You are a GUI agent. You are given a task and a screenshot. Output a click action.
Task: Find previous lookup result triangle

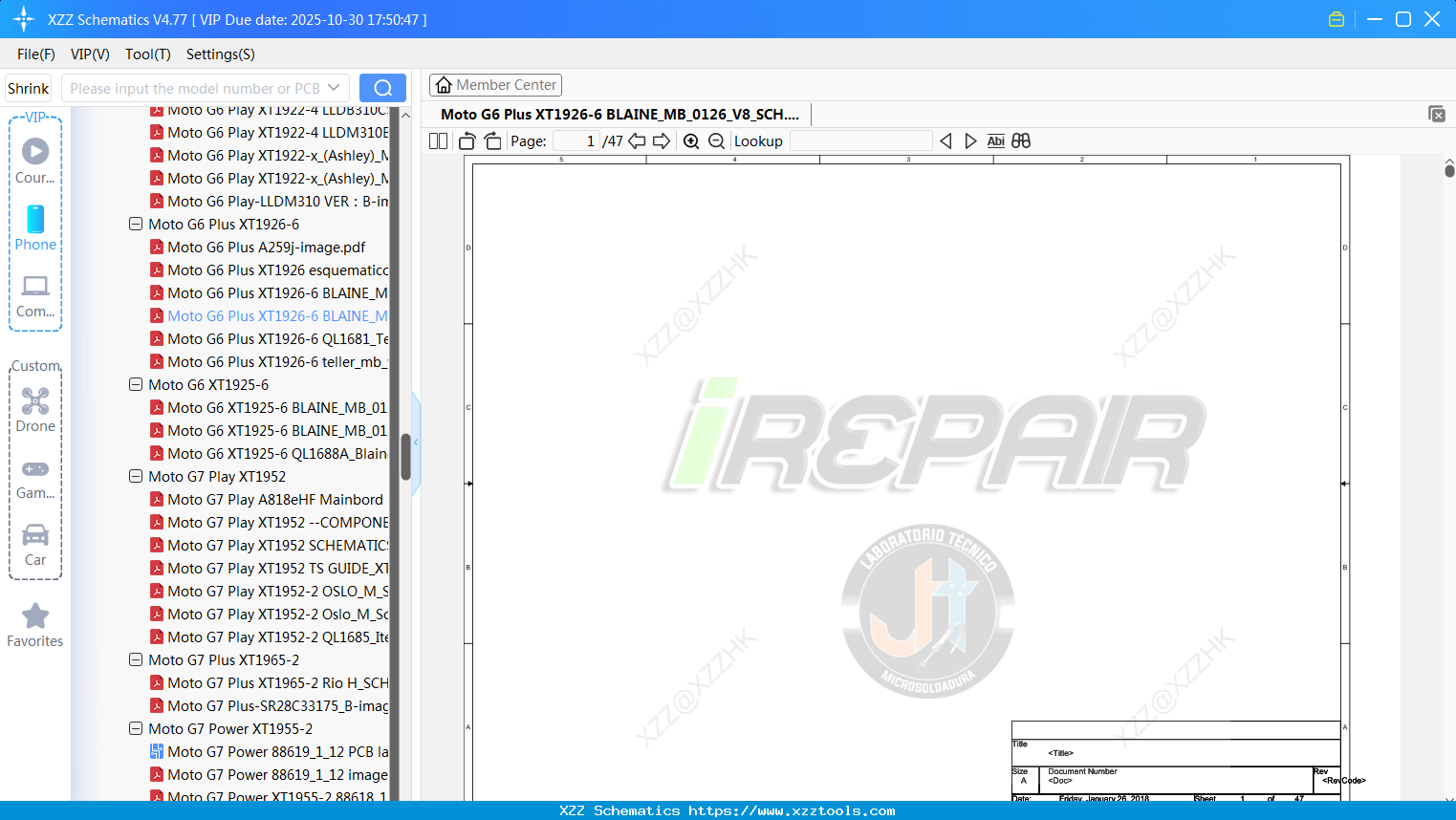[x=945, y=141]
